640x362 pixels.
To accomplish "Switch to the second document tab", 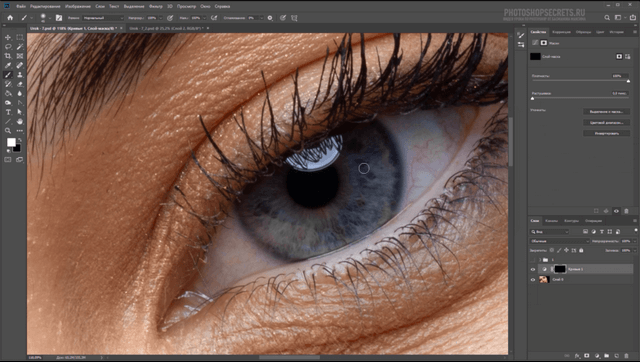I will [x=166, y=28].
